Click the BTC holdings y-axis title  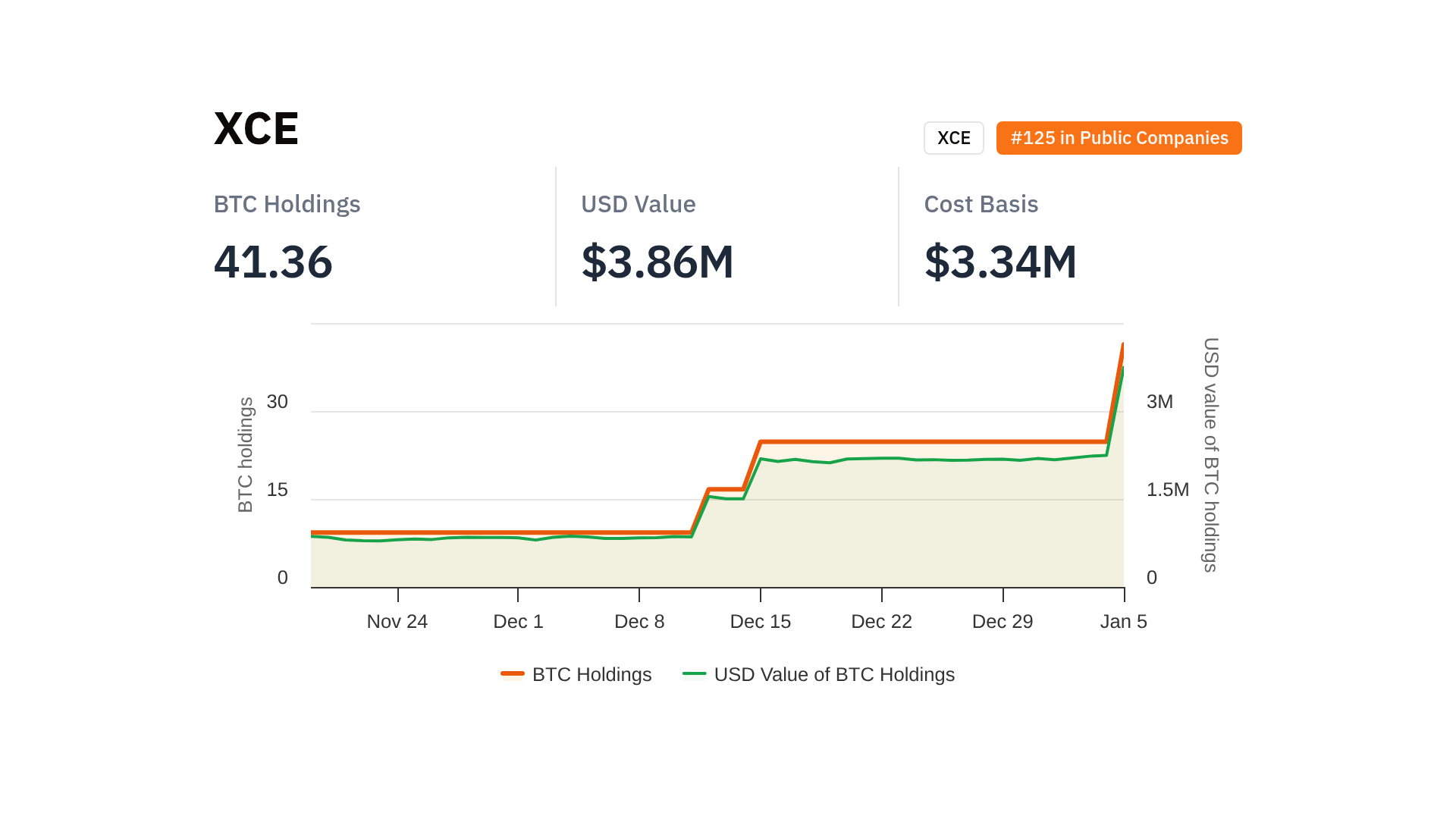(245, 455)
